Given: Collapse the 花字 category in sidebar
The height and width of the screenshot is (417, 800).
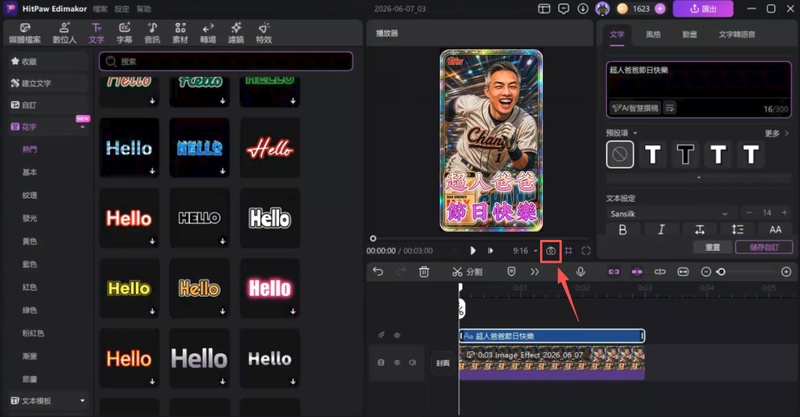Looking at the screenshot, I should (x=82, y=127).
